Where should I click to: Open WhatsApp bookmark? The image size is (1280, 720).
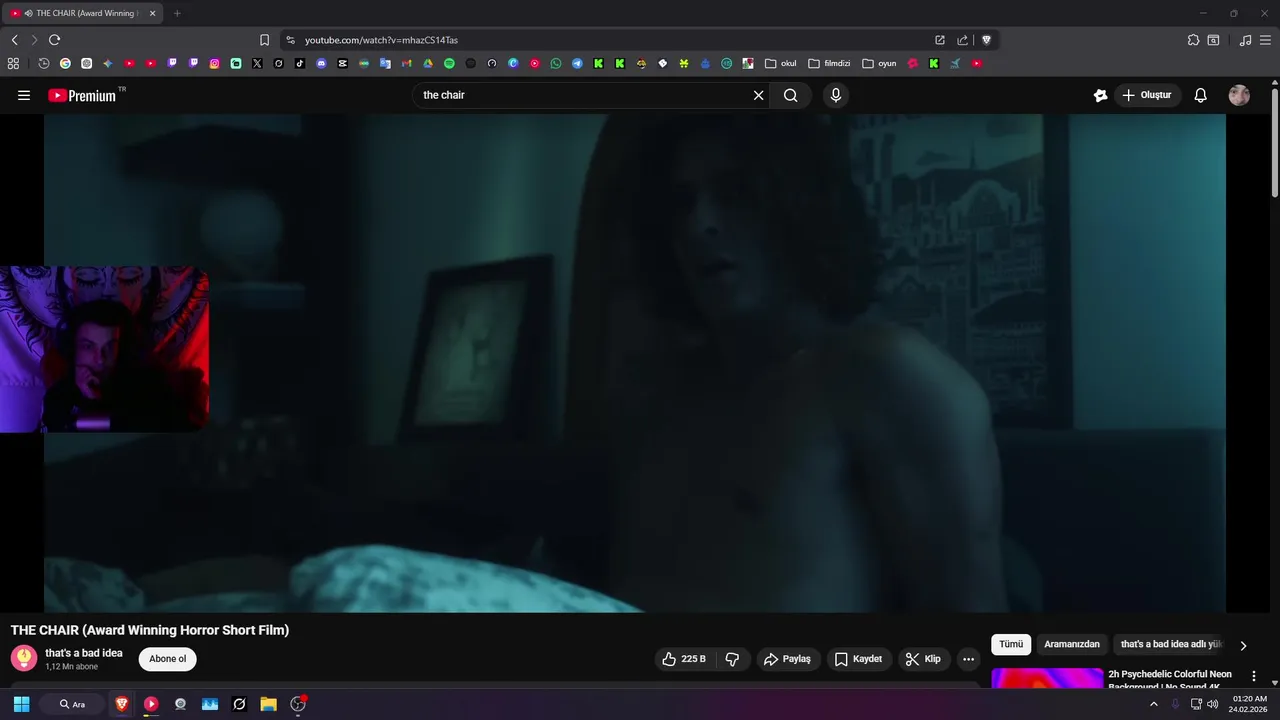tap(556, 63)
